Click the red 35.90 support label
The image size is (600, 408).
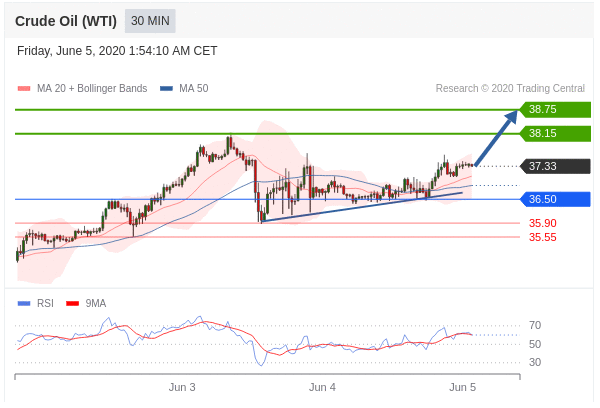(x=543, y=223)
